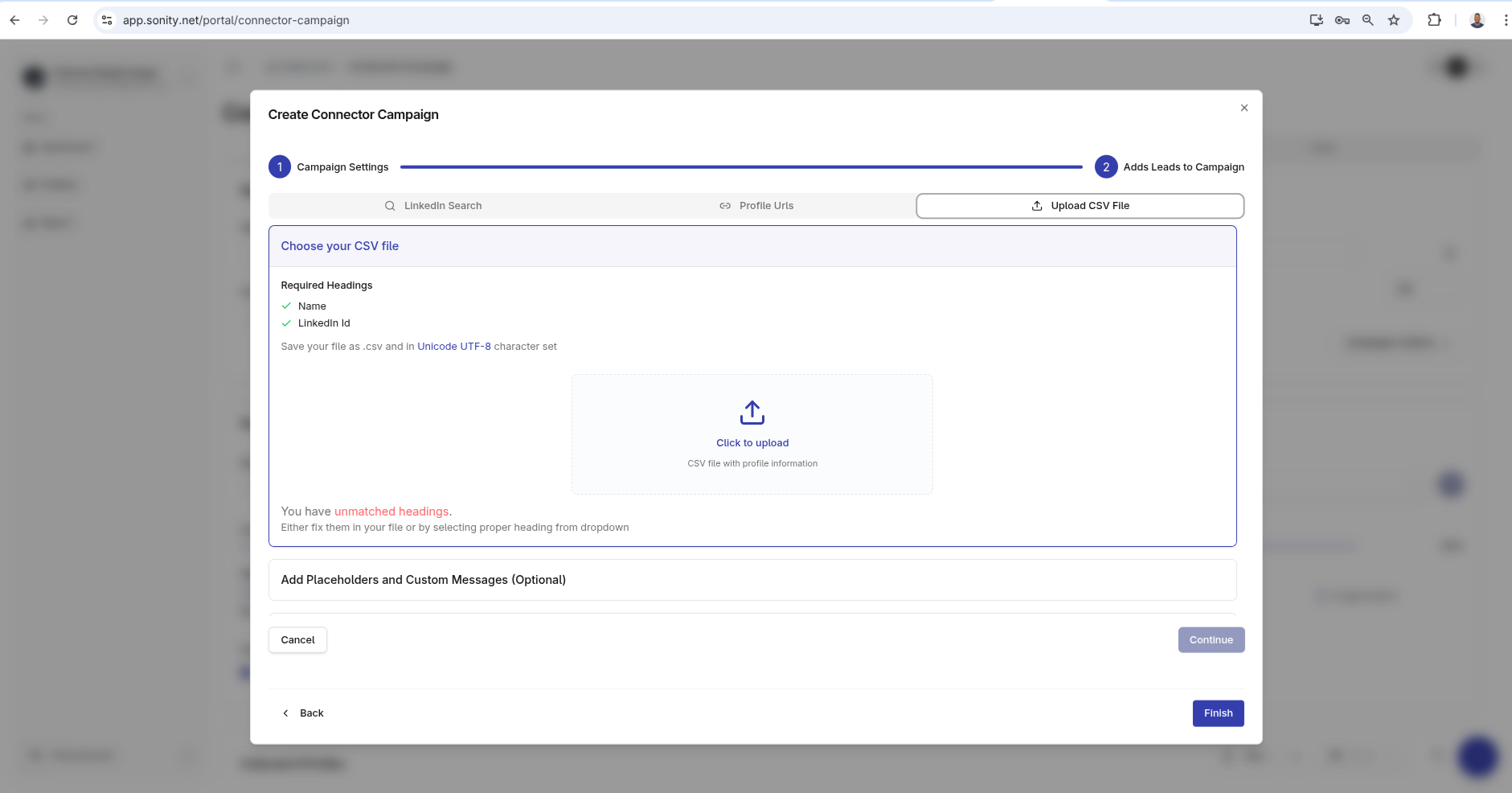Open the chat bubble behind the dialog
The height and width of the screenshot is (793, 1512).
tap(1477, 757)
